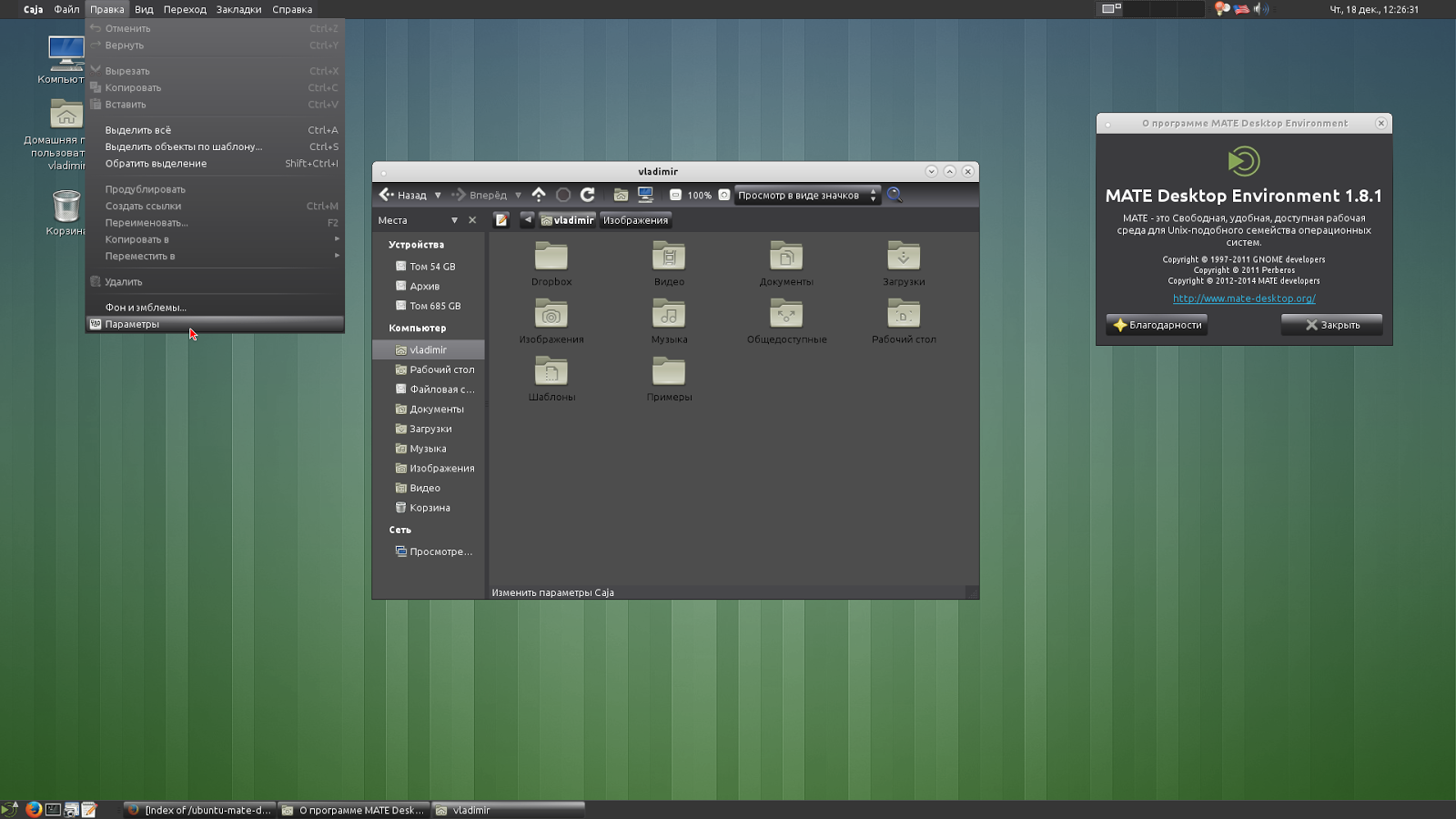The image size is (1456, 819).
Task: Zoom in with the plus icon
Action: [x=724, y=195]
